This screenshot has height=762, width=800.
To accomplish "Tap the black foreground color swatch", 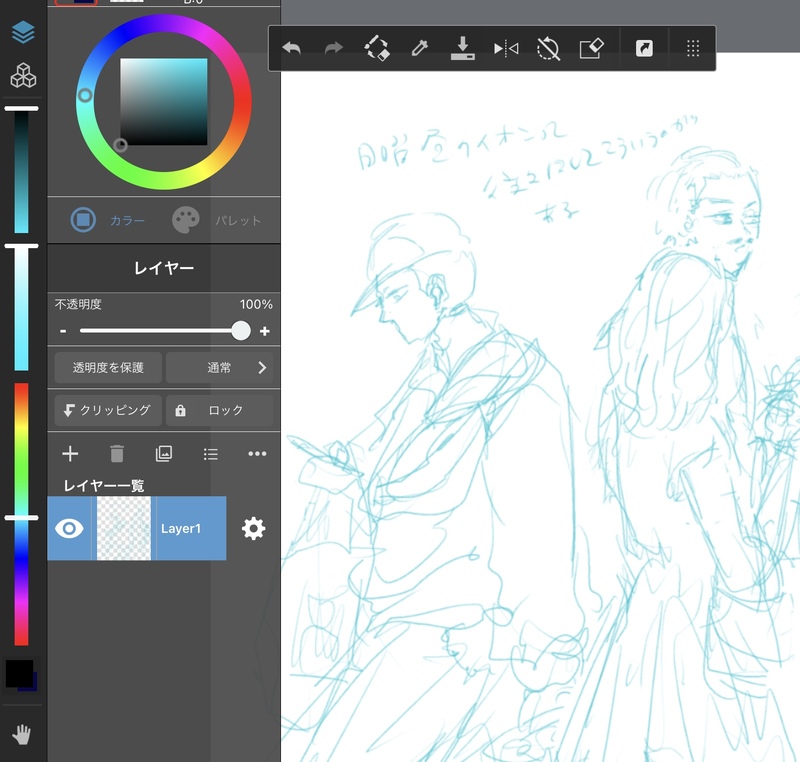I will pyautogui.click(x=19, y=673).
